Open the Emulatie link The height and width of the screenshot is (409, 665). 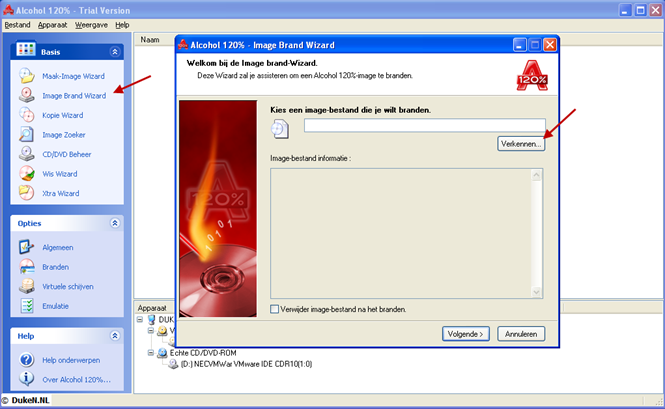tap(56, 306)
